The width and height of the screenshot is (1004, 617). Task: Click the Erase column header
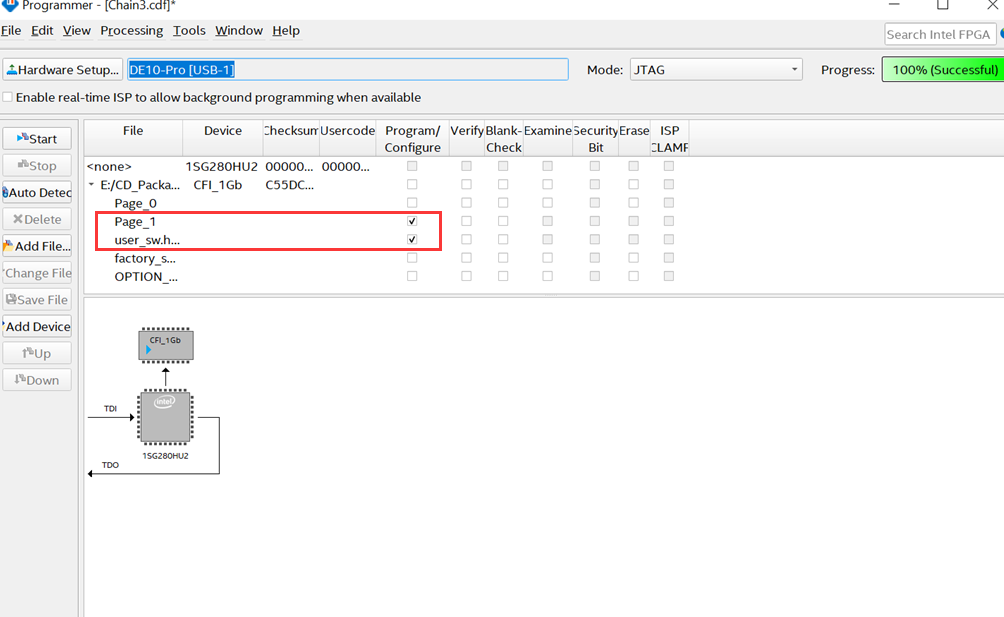pos(634,138)
